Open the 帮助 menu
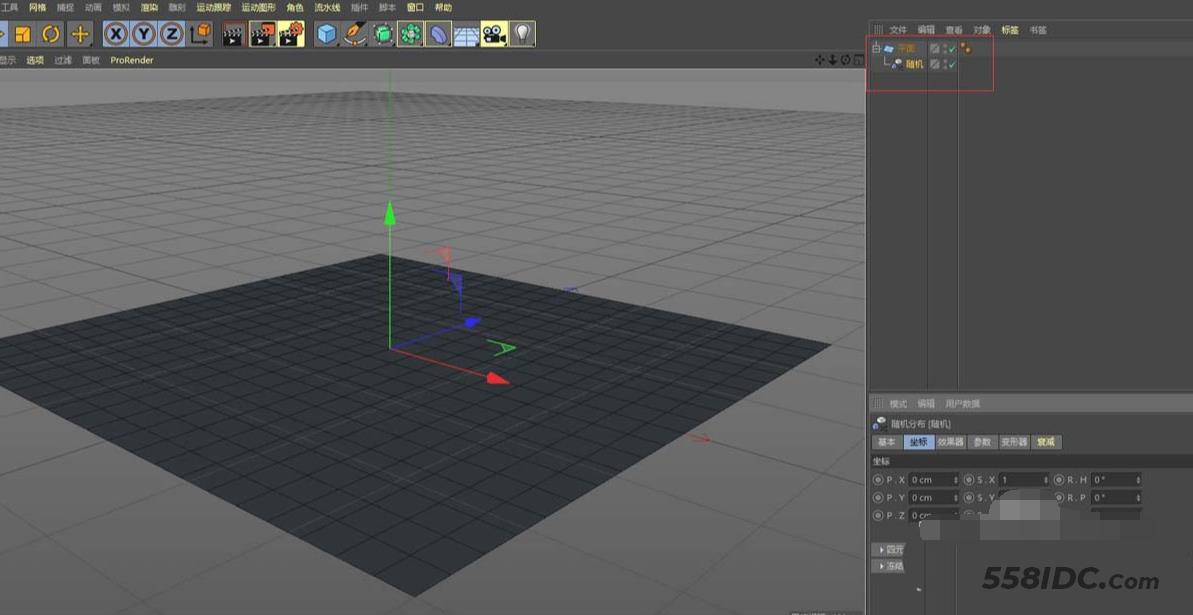Image resolution: width=1193 pixels, height=615 pixels. 443,7
